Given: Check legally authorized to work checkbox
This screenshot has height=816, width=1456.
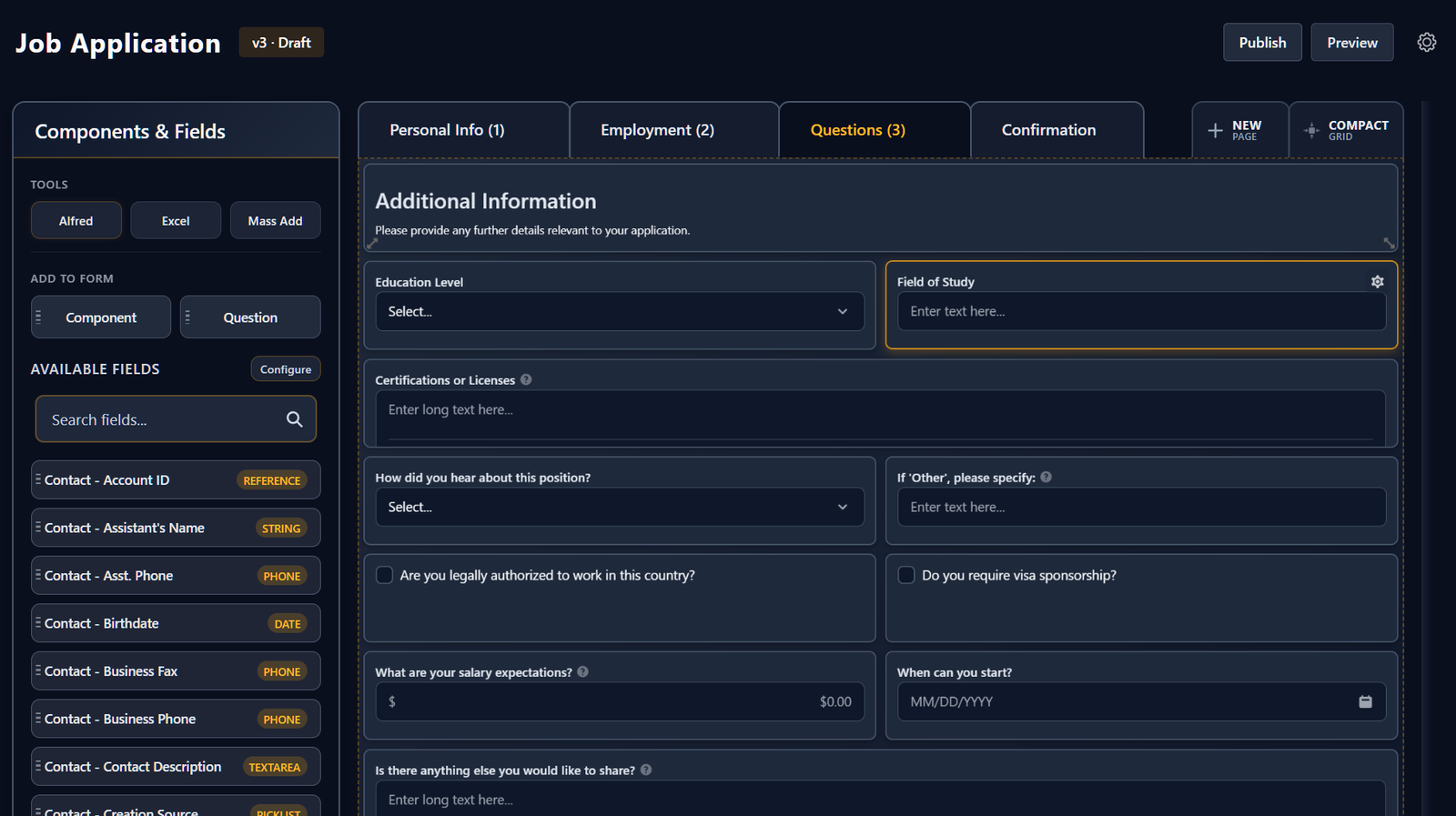Looking at the screenshot, I should coord(385,576).
